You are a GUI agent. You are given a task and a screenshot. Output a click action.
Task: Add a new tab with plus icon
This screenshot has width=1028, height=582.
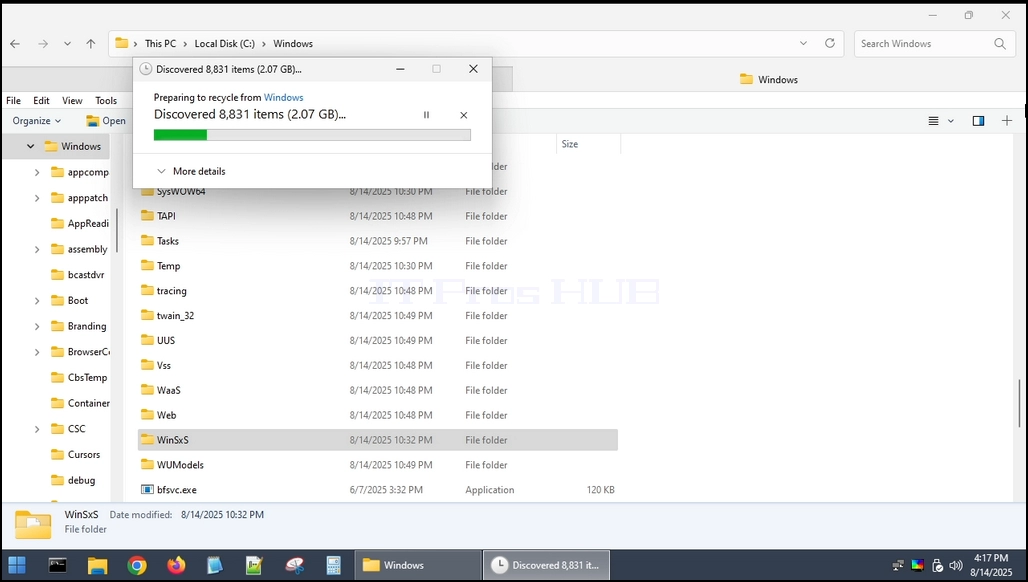pos(1007,121)
